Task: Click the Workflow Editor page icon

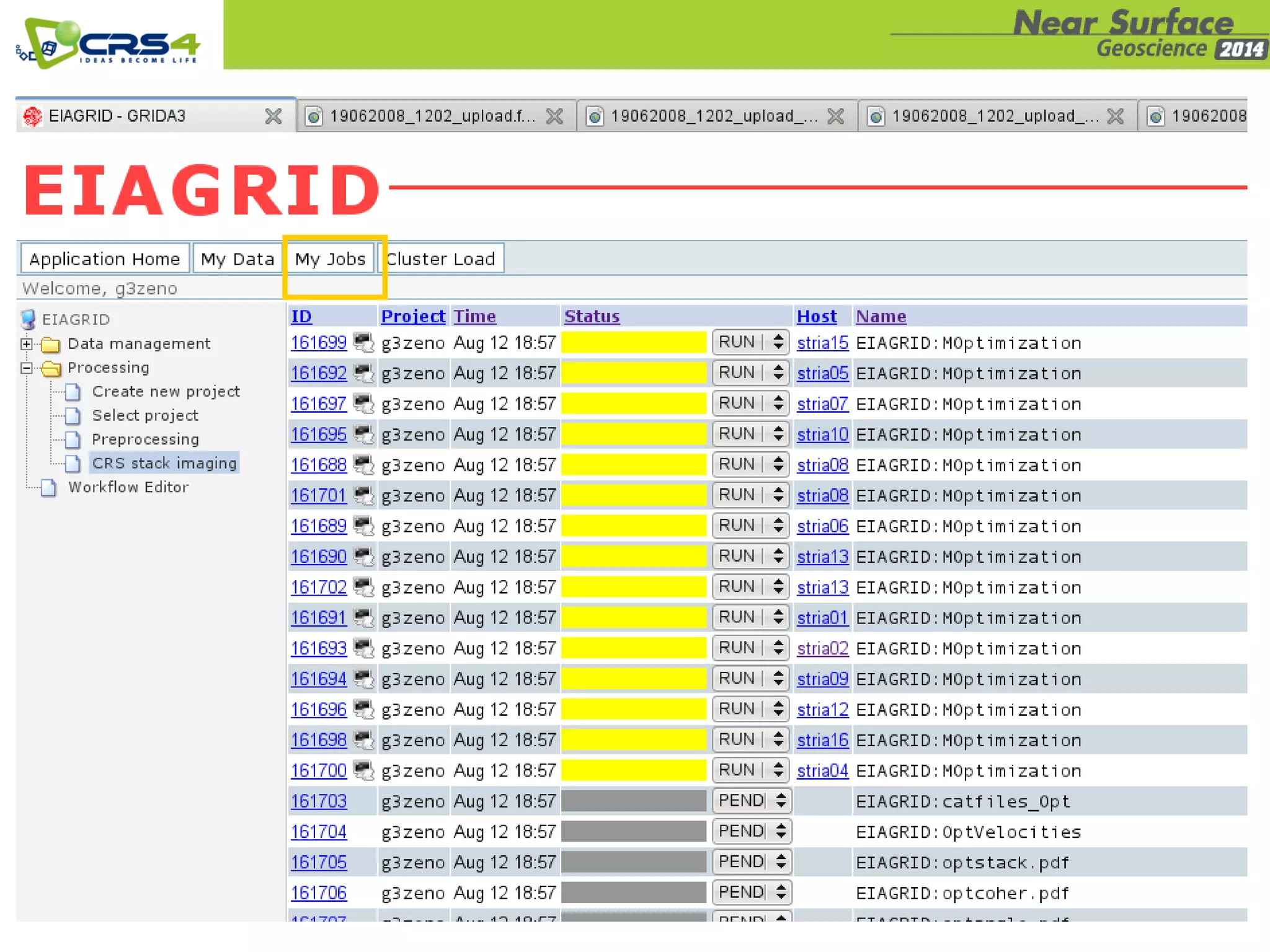Action: (x=49, y=488)
